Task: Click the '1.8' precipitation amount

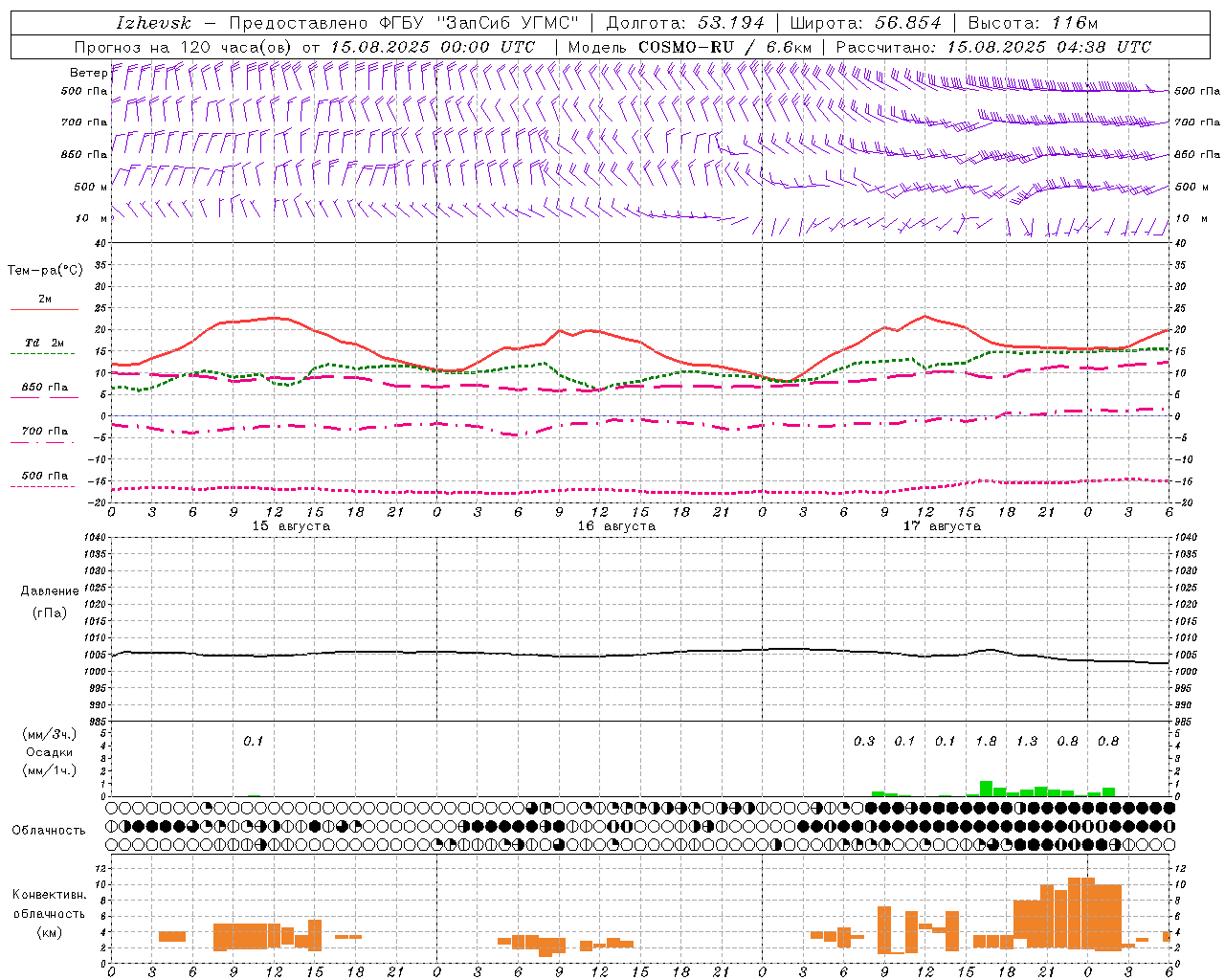Action: (986, 742)
